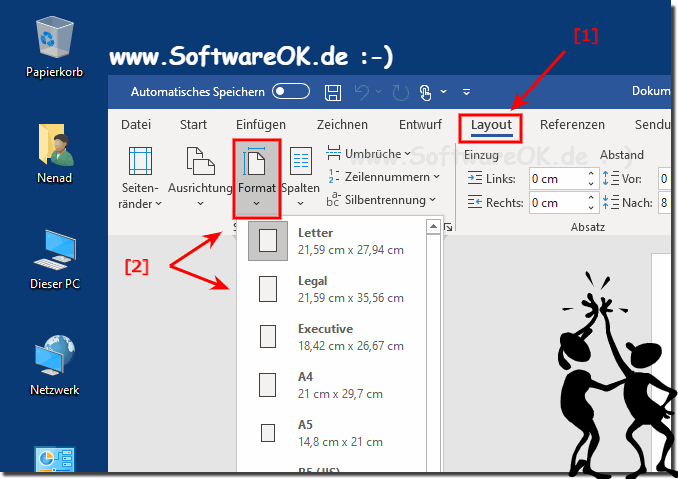Image resolution: width=678 pixels, height=479 pixels.
Task: Click the touch/mouse mode hand icon
Action: coord(425,92)
